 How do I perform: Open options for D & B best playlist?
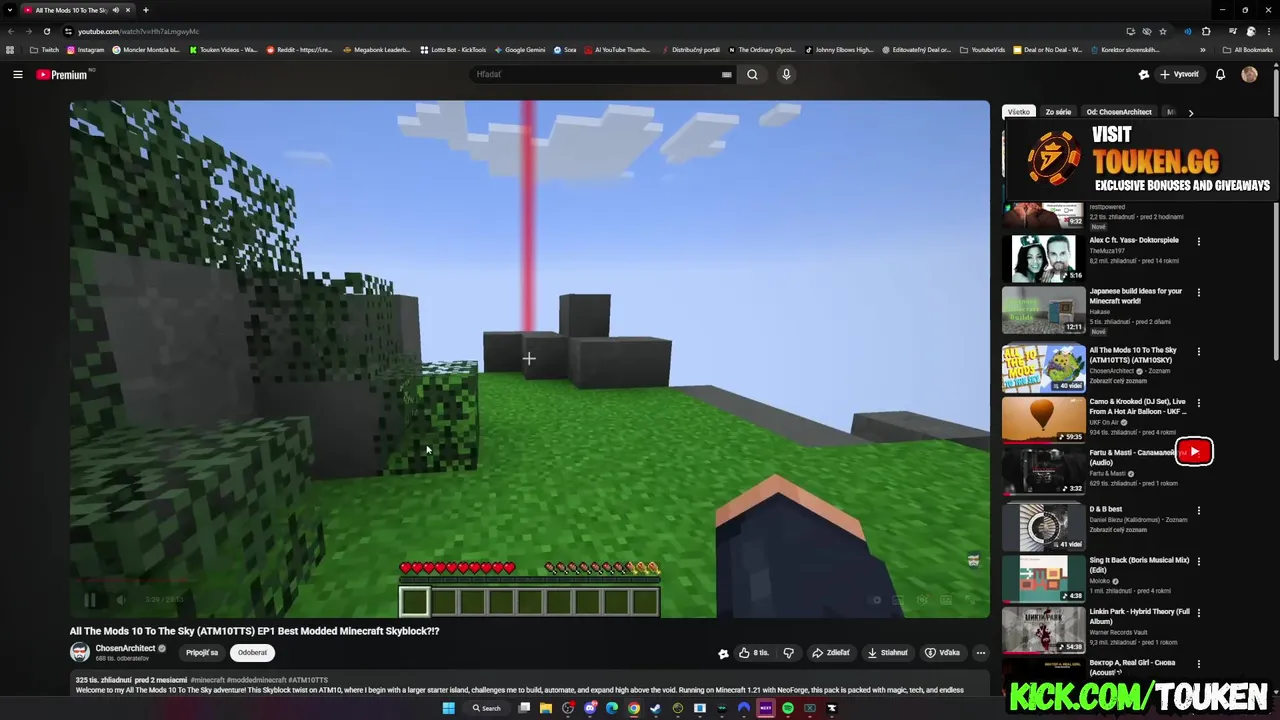point(1198,510)
